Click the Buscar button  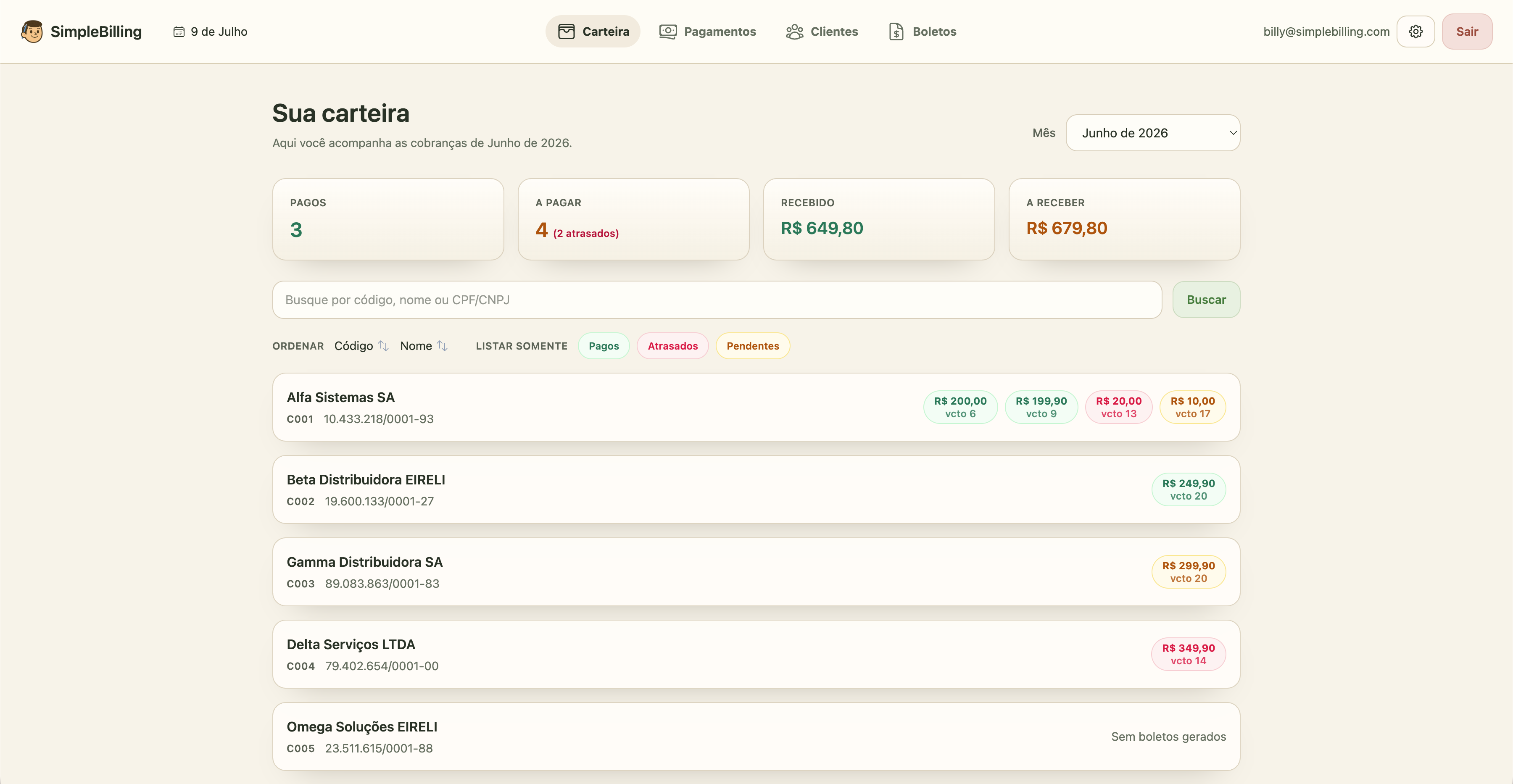click(1206, 300)
